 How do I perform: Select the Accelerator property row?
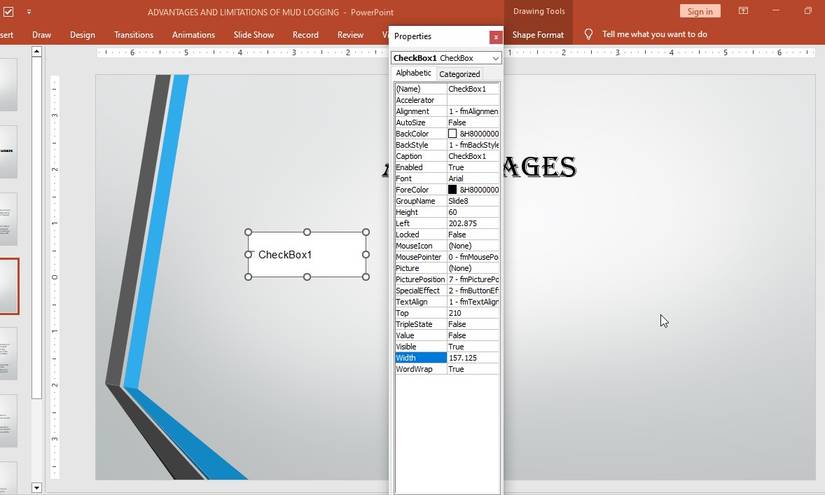[447, 100]
